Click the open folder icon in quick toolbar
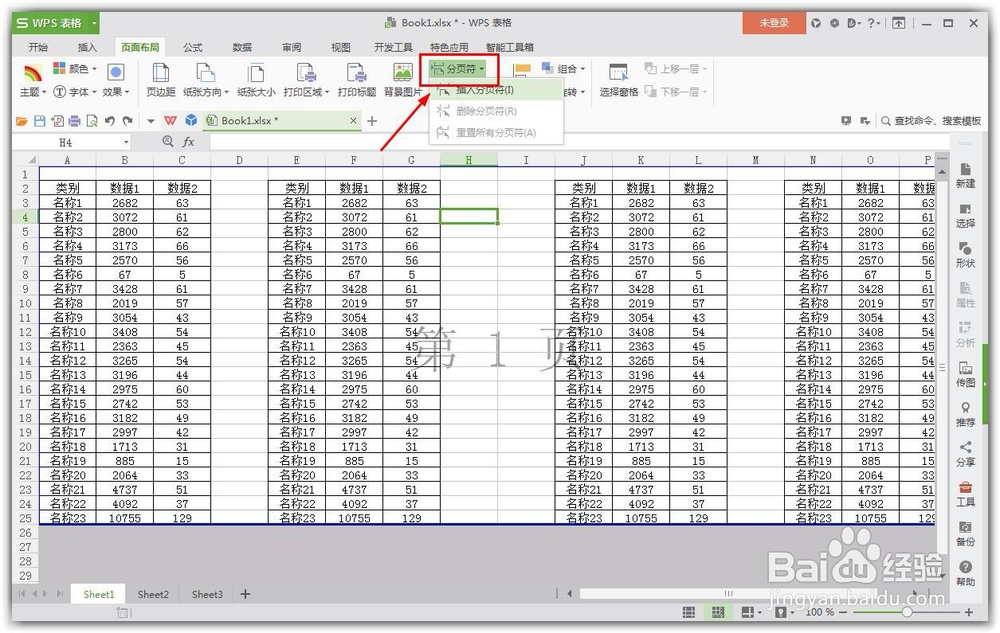This screenshot has width=1000, height=633. [x=22, y=120]
